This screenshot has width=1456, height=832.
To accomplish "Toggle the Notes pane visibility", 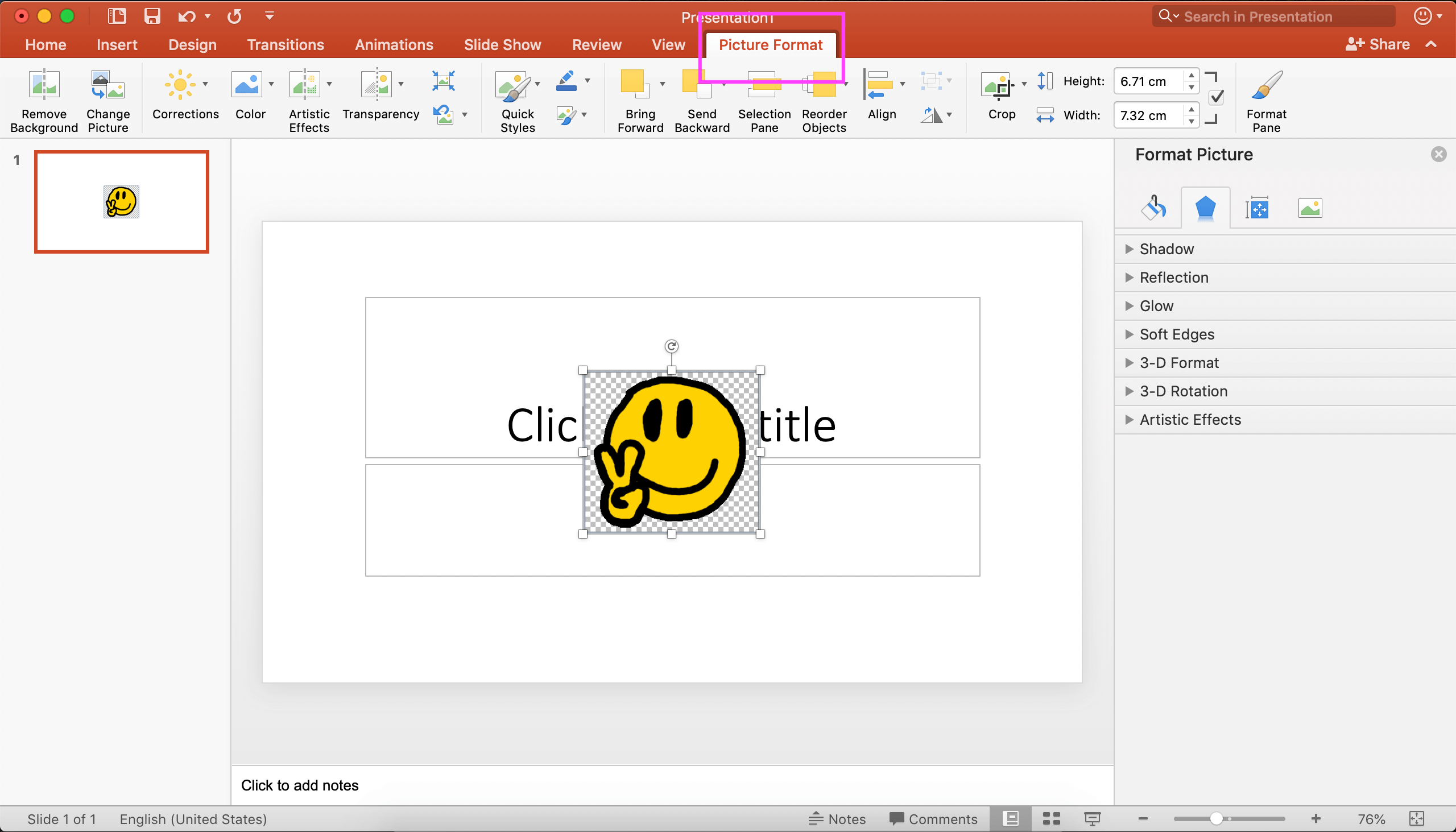I will coord(838,818).
